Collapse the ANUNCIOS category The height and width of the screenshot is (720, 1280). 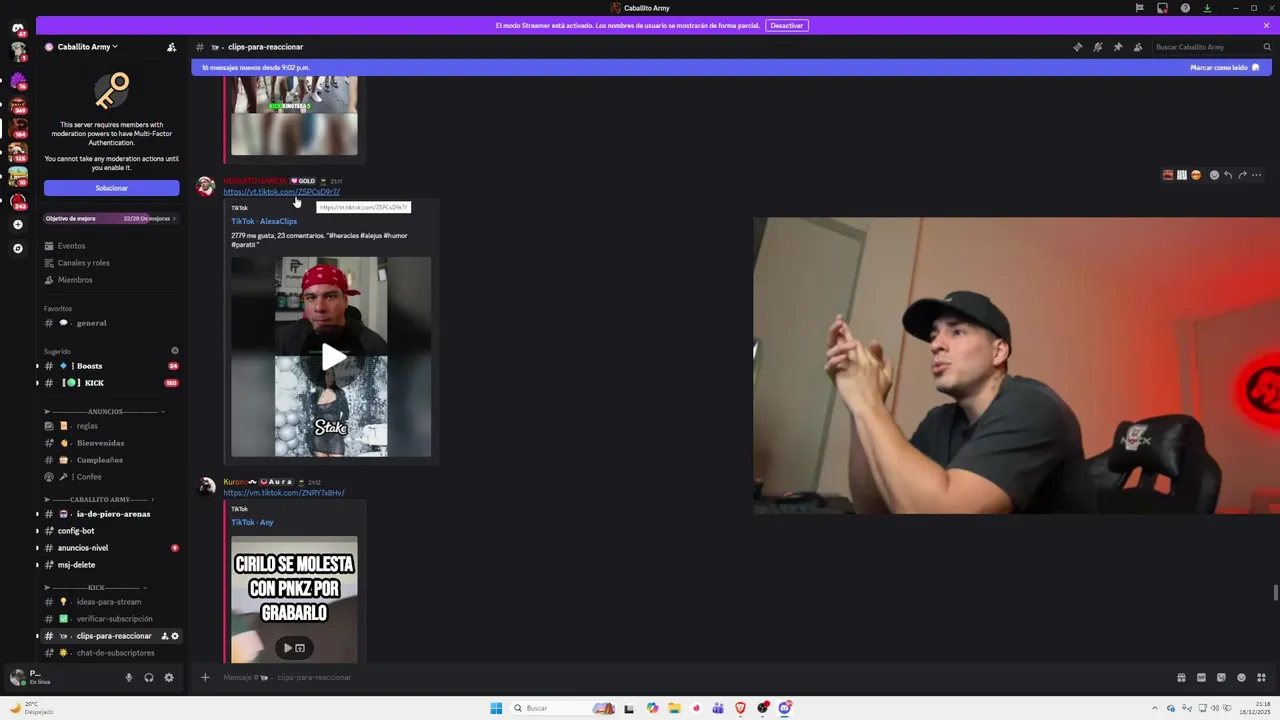105,412
